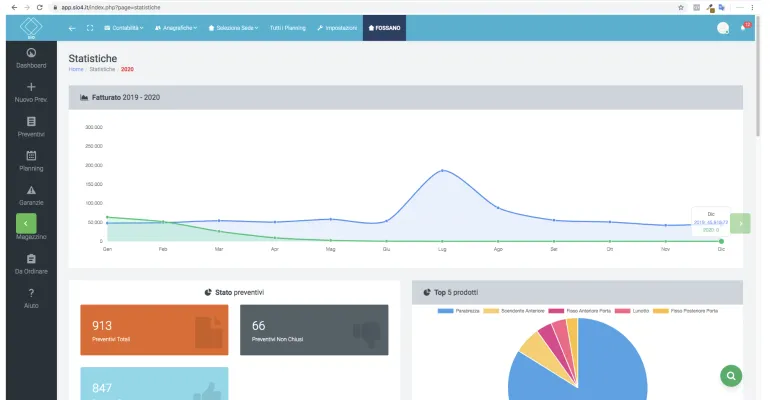The image size is (770, 400).
Task: Click the green search floating button
Action: [731, 376]
